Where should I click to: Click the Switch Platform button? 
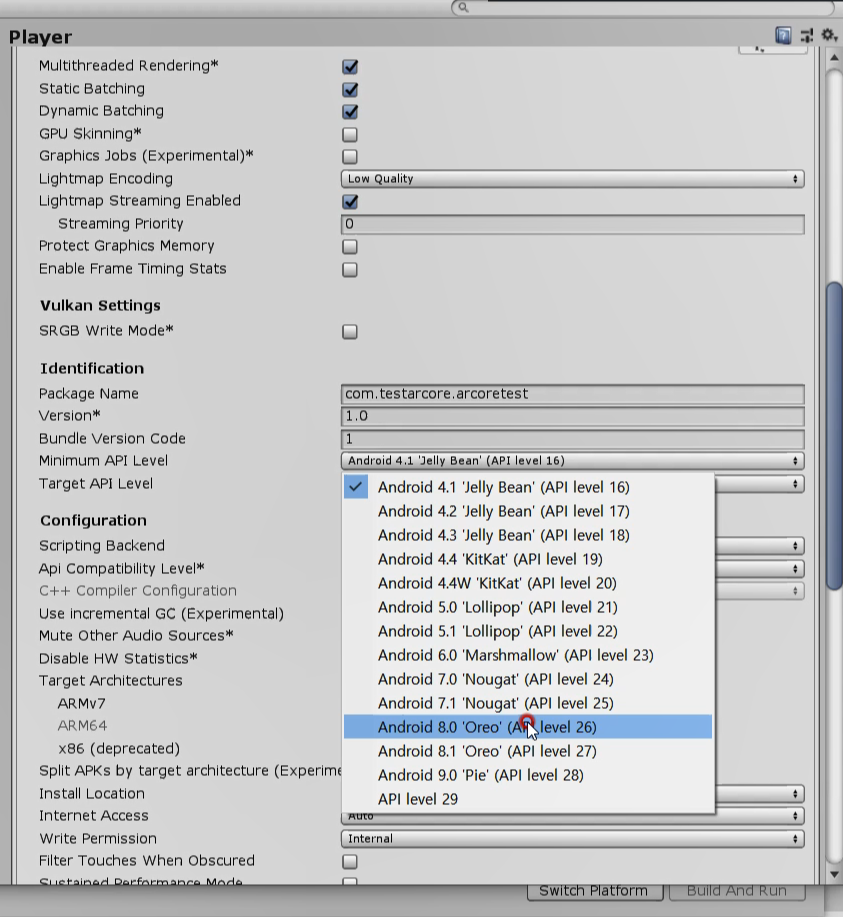coord(594,891)
